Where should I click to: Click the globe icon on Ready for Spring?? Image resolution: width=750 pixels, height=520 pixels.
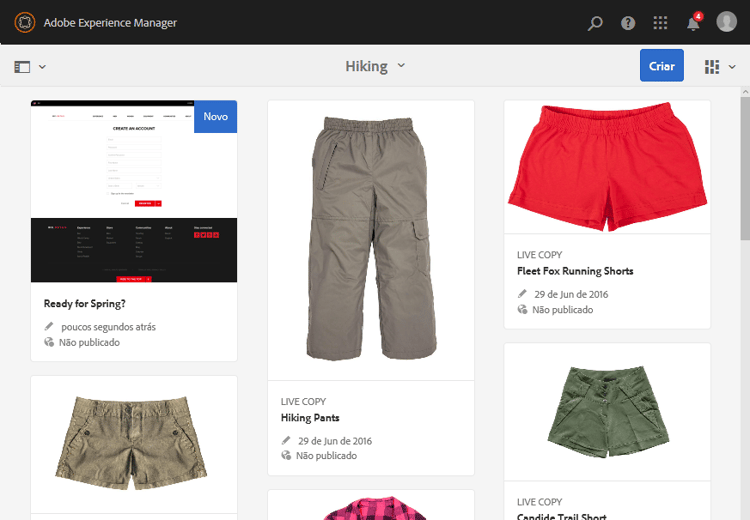[x=49, y=342]
